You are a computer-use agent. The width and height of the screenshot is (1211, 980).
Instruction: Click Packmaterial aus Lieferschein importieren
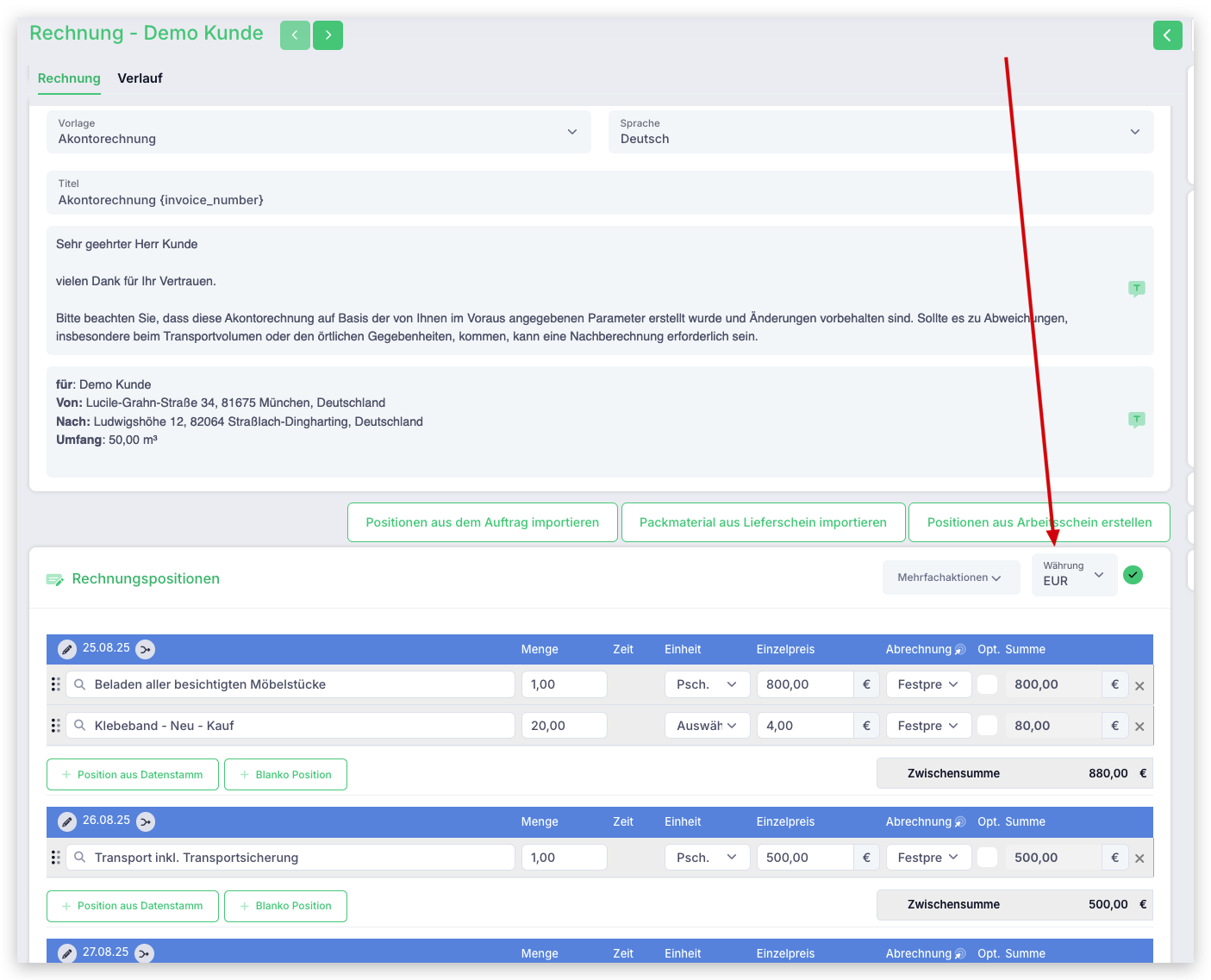[763, 522]
